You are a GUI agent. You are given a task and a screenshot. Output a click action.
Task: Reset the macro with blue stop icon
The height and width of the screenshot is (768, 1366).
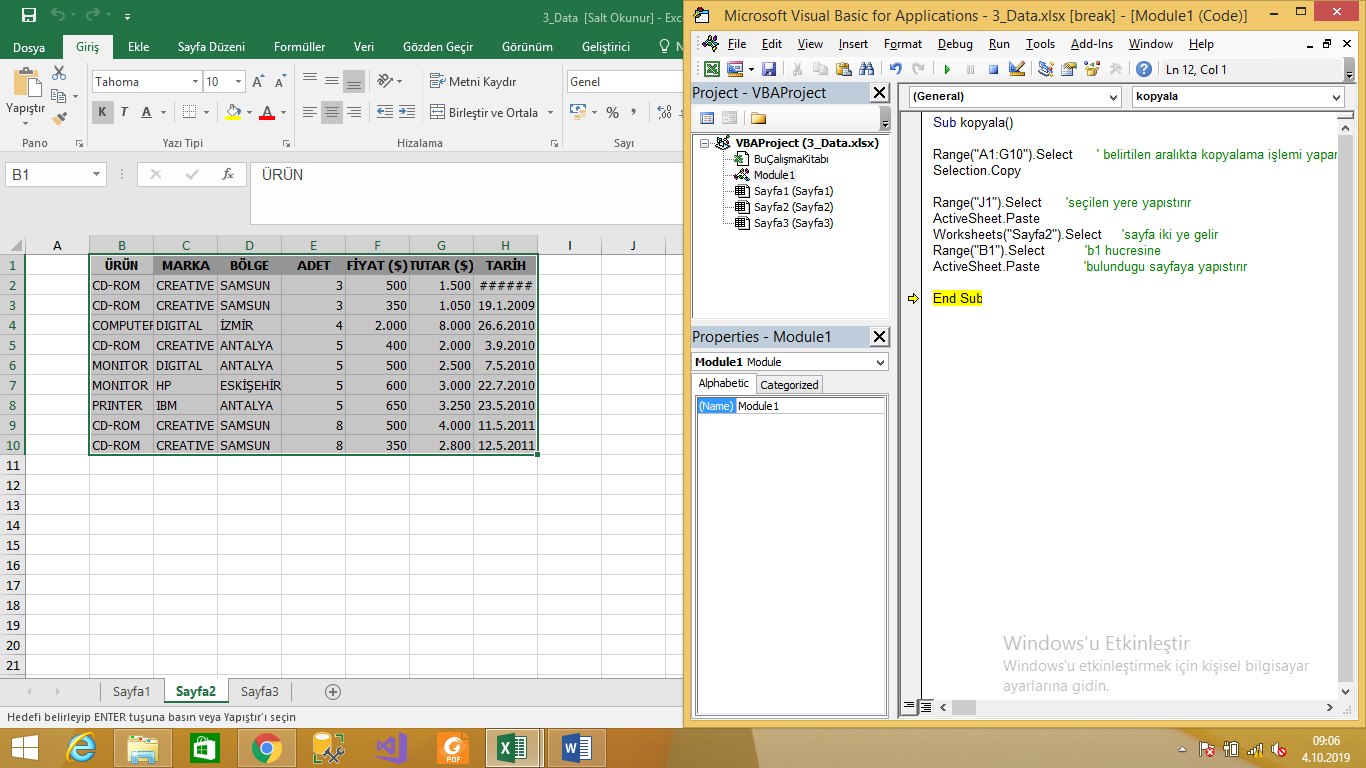(x=993, y=69)
